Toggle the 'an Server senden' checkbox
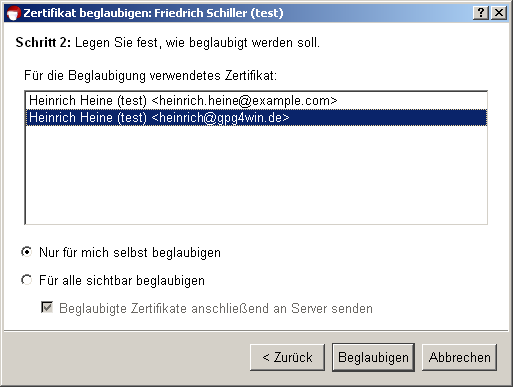 click(x=47, y=307)
